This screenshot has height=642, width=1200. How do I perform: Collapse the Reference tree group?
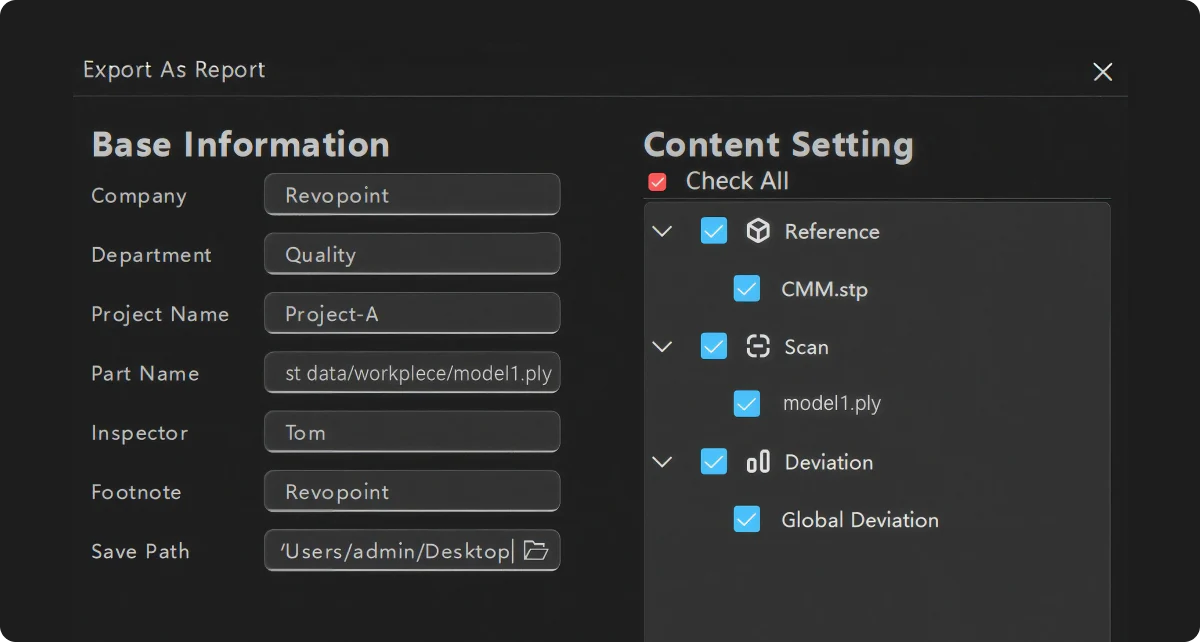(x=662, y=231)
